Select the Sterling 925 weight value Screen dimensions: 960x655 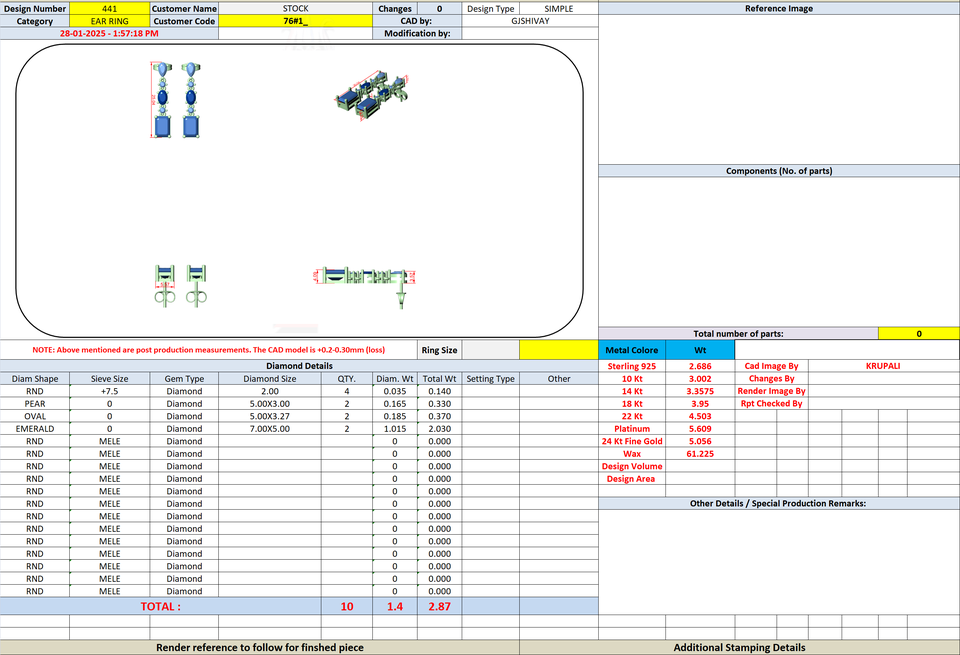pos(700,366)
